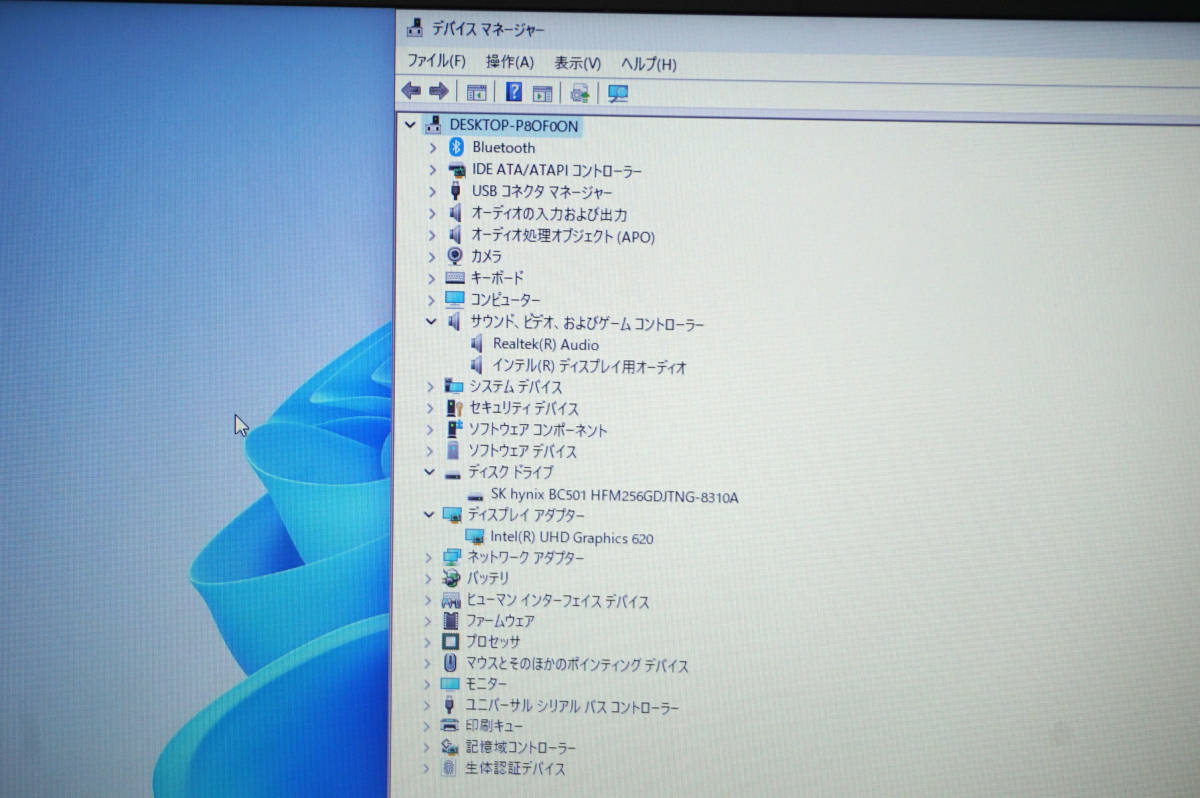
Task: Click the Forward arrow toolbar icon
Action: click(x=438, y=91)
